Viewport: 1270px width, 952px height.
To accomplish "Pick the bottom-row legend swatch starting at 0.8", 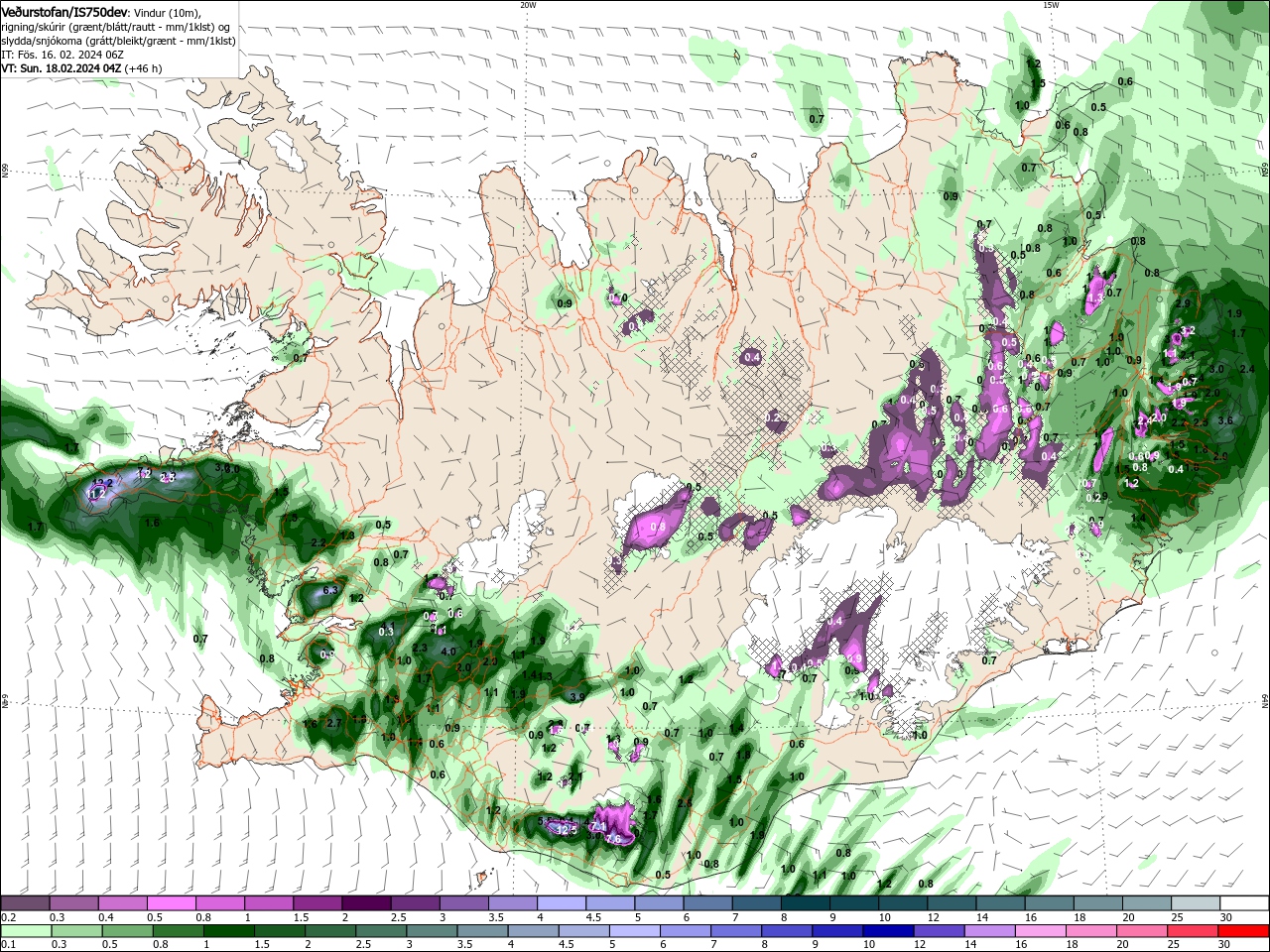I will click(x=178, y=931).
